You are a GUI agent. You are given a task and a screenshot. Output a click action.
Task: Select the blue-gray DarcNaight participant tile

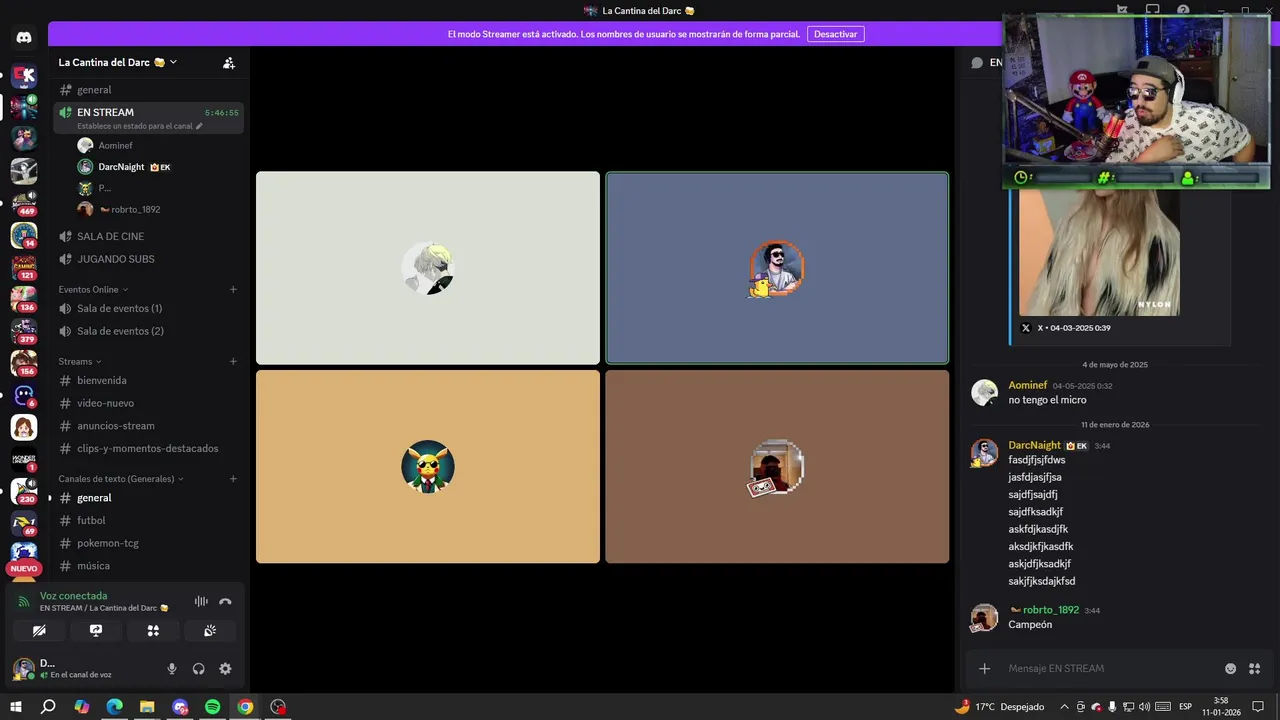tap(777, 268)
